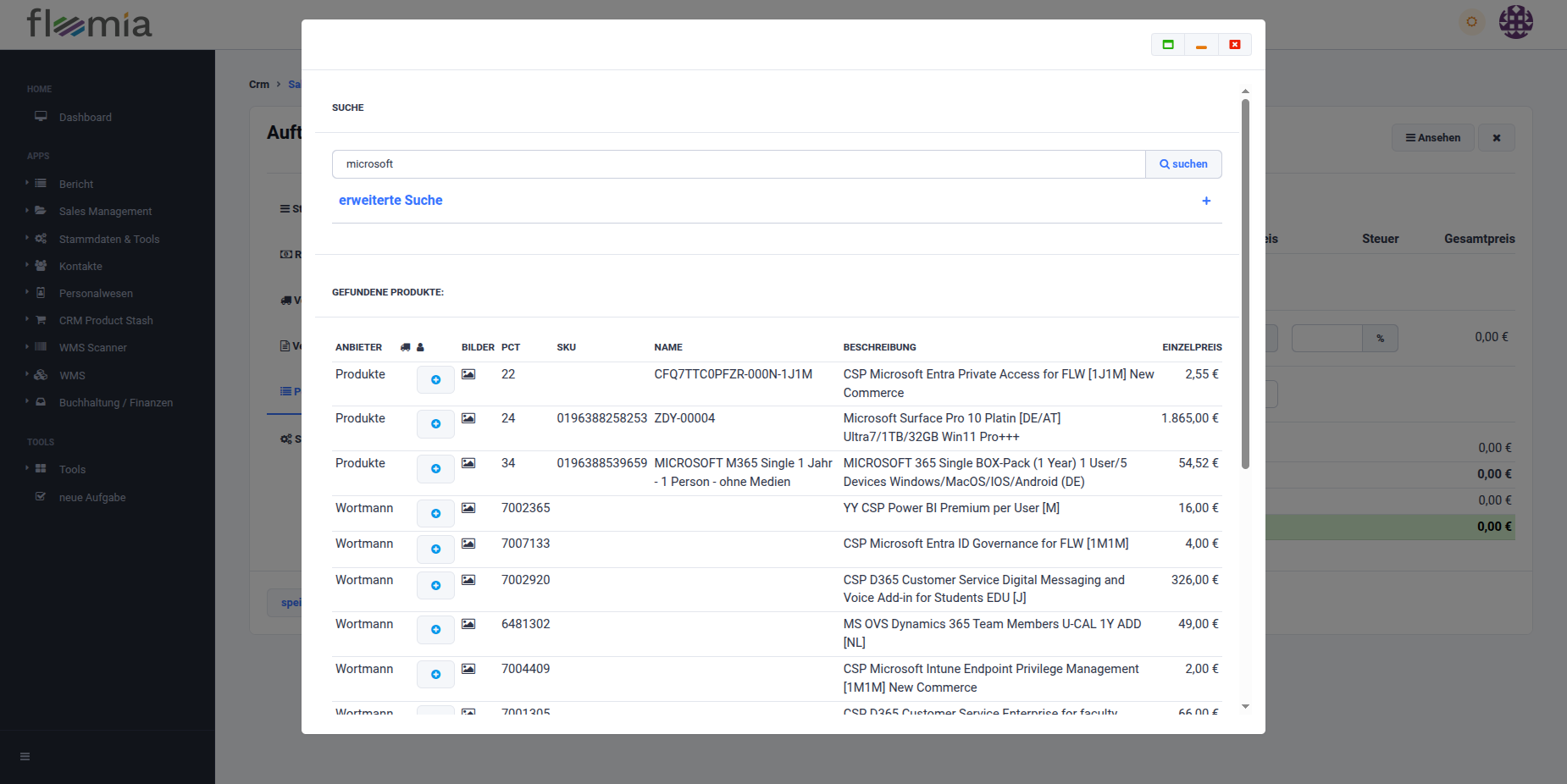1567x784 pixels.
Task: Expand the erweiterte Suche plus sign
Action: click(1206, 201)
